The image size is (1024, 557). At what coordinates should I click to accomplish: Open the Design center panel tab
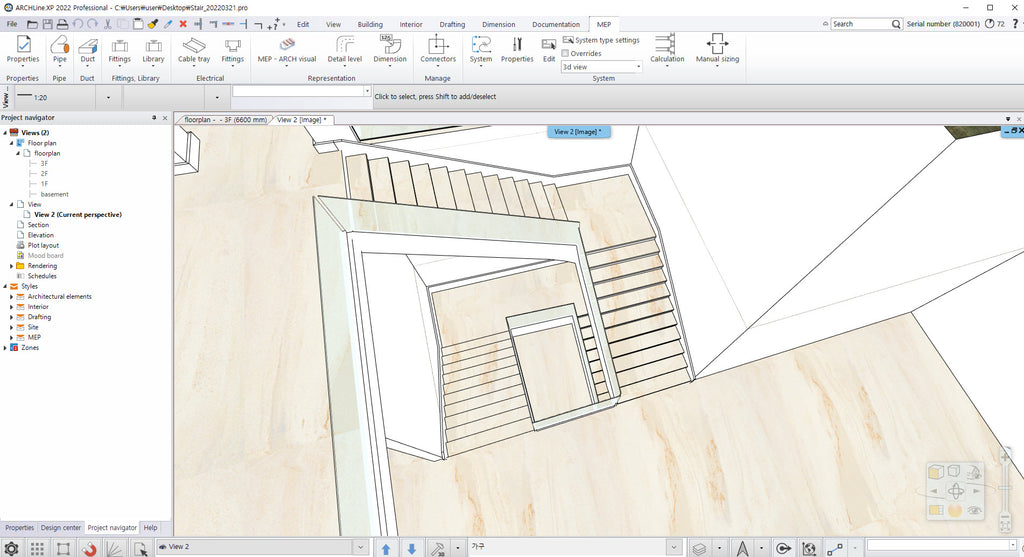click(x=60, y=527)
